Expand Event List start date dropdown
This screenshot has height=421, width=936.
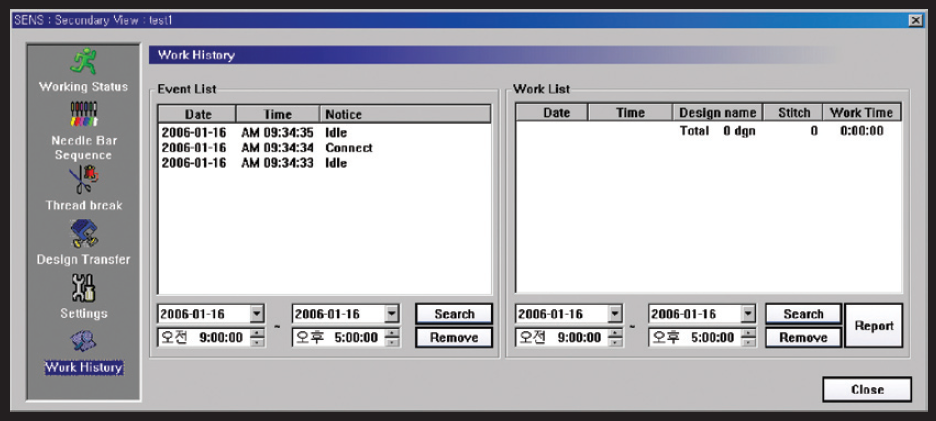click(x=257, y=314)
